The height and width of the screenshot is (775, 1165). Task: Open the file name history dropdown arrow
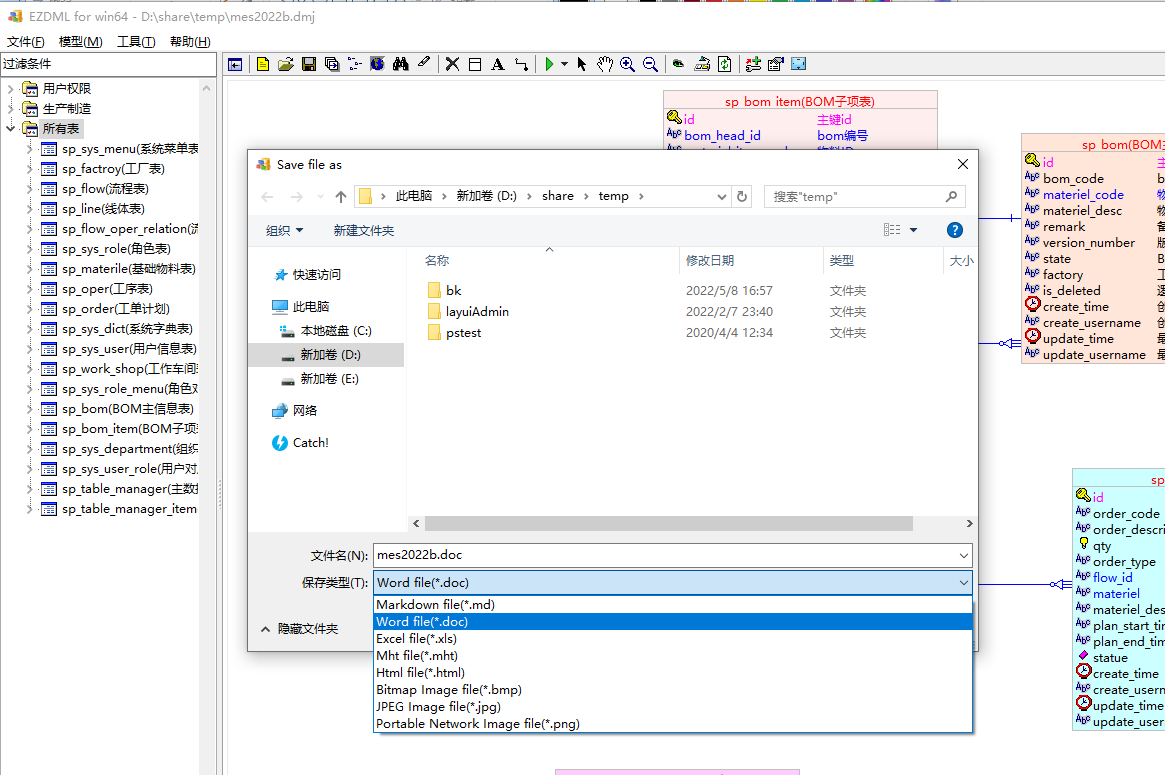964,556
